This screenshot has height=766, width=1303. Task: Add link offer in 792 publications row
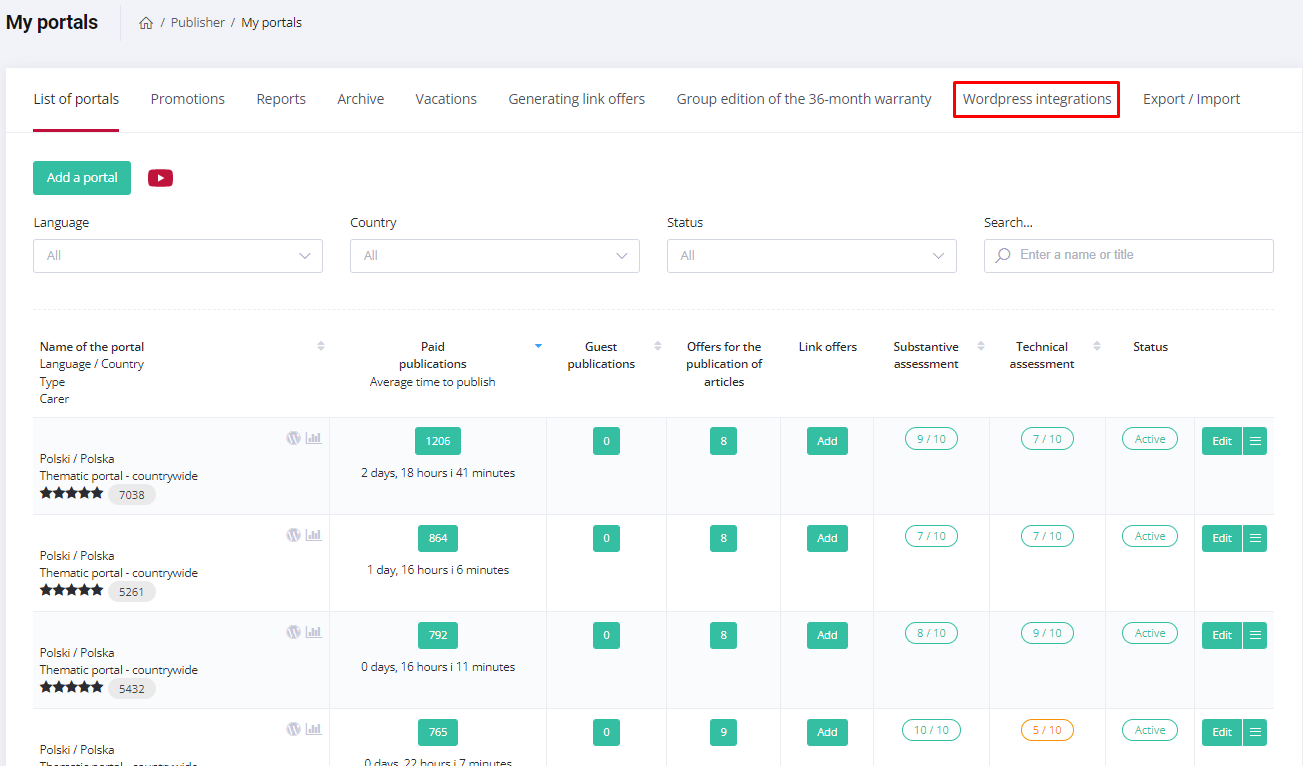pyautogui.click(x=827, y=635)
